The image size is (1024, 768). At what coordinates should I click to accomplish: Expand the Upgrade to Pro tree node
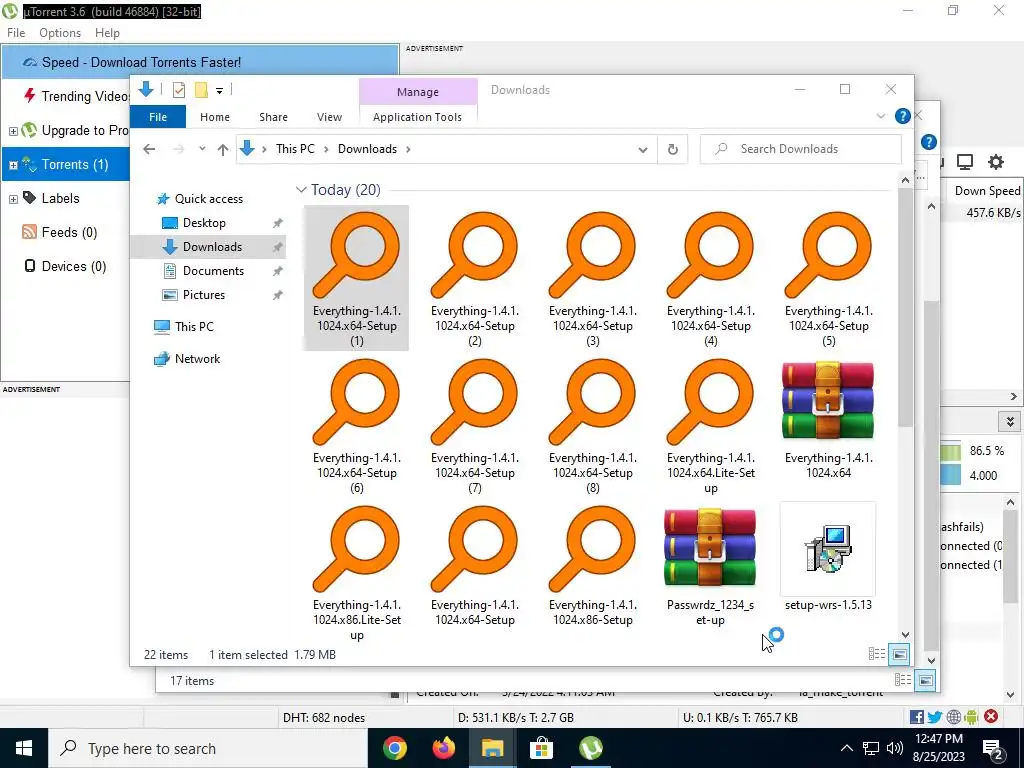tap(13, 131)
